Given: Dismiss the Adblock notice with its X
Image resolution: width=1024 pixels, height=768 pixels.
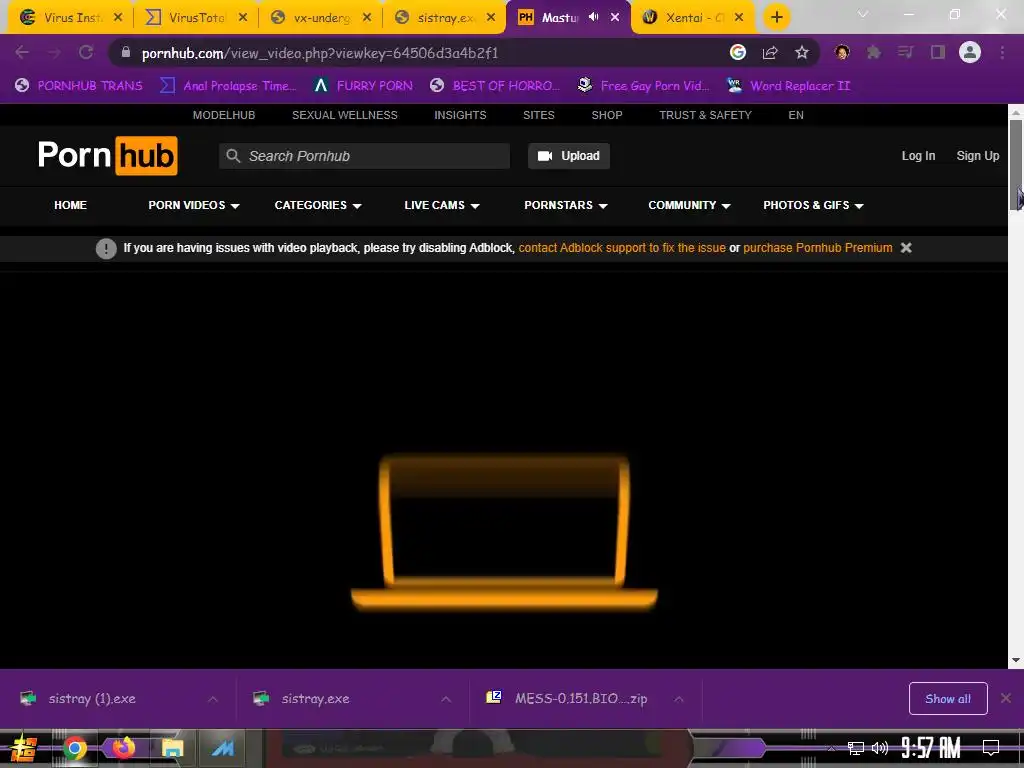Looking at the screenshot, I should click(906, 248).
